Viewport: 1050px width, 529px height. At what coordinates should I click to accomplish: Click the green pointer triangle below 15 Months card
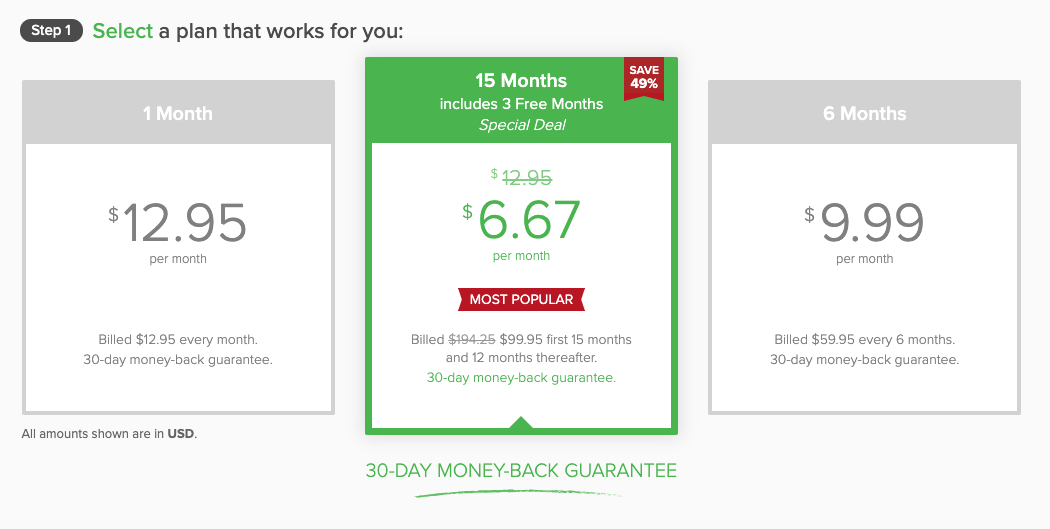(x=521, y=424)
